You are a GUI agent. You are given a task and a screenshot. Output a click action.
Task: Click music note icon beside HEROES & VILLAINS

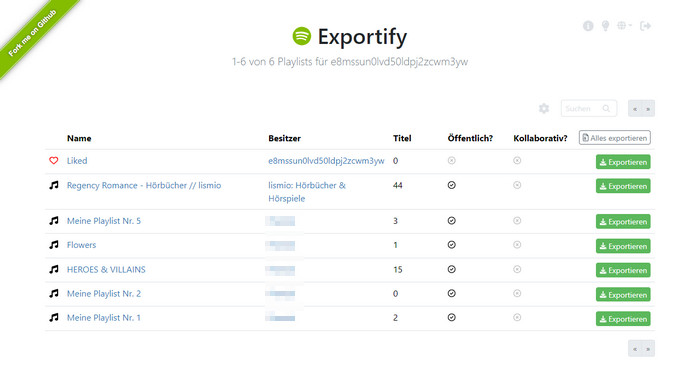(x=54, y=270)
